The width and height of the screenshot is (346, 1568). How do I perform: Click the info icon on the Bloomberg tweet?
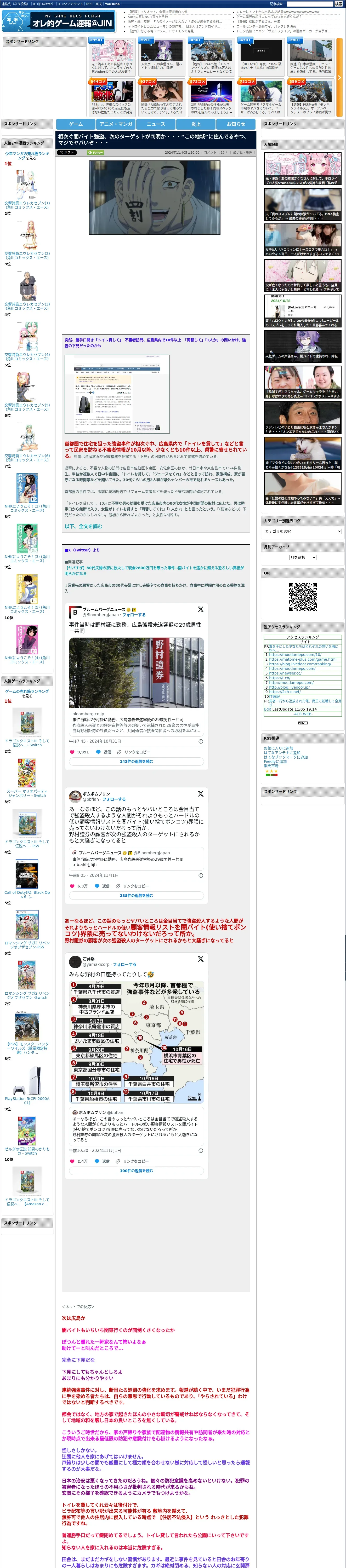(x=201, y=741)
